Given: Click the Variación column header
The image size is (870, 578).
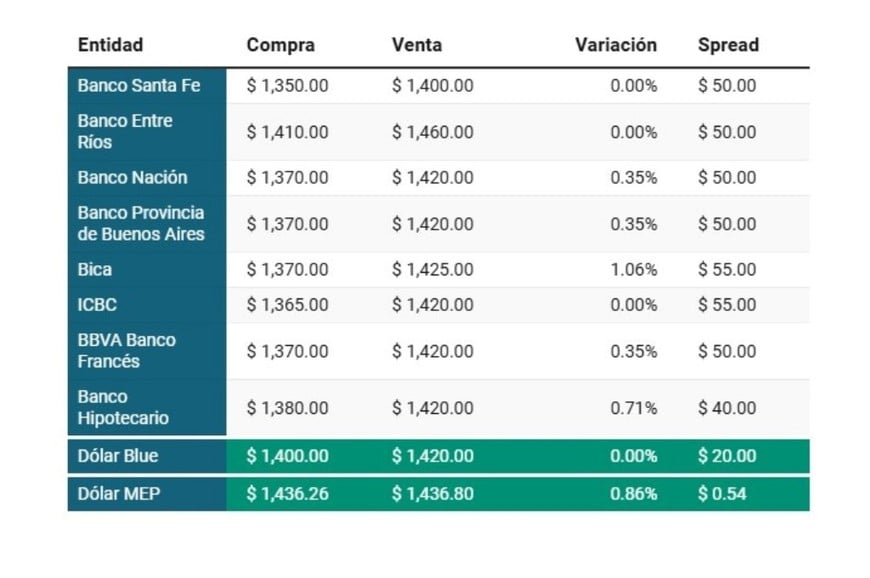Looking at the screenshot, I should pyautogui.click(x=616, y=45).
